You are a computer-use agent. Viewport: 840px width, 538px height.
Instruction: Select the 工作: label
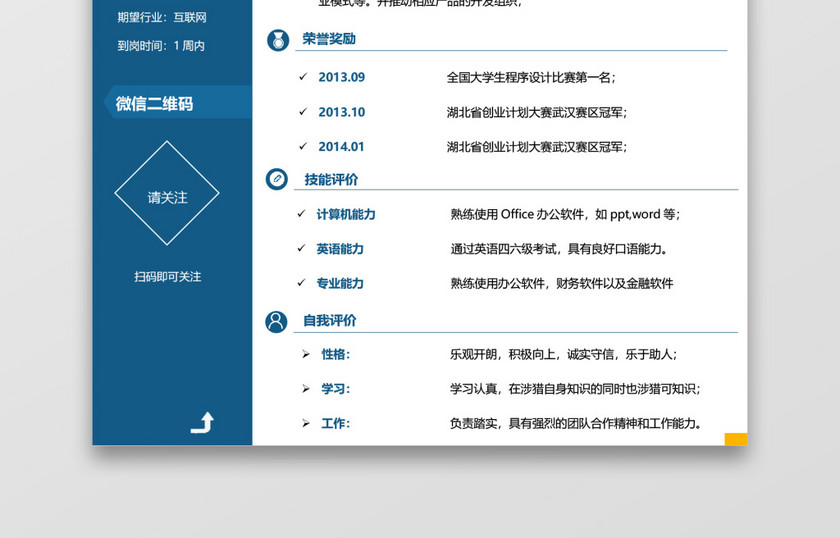(x=336, y=423)
